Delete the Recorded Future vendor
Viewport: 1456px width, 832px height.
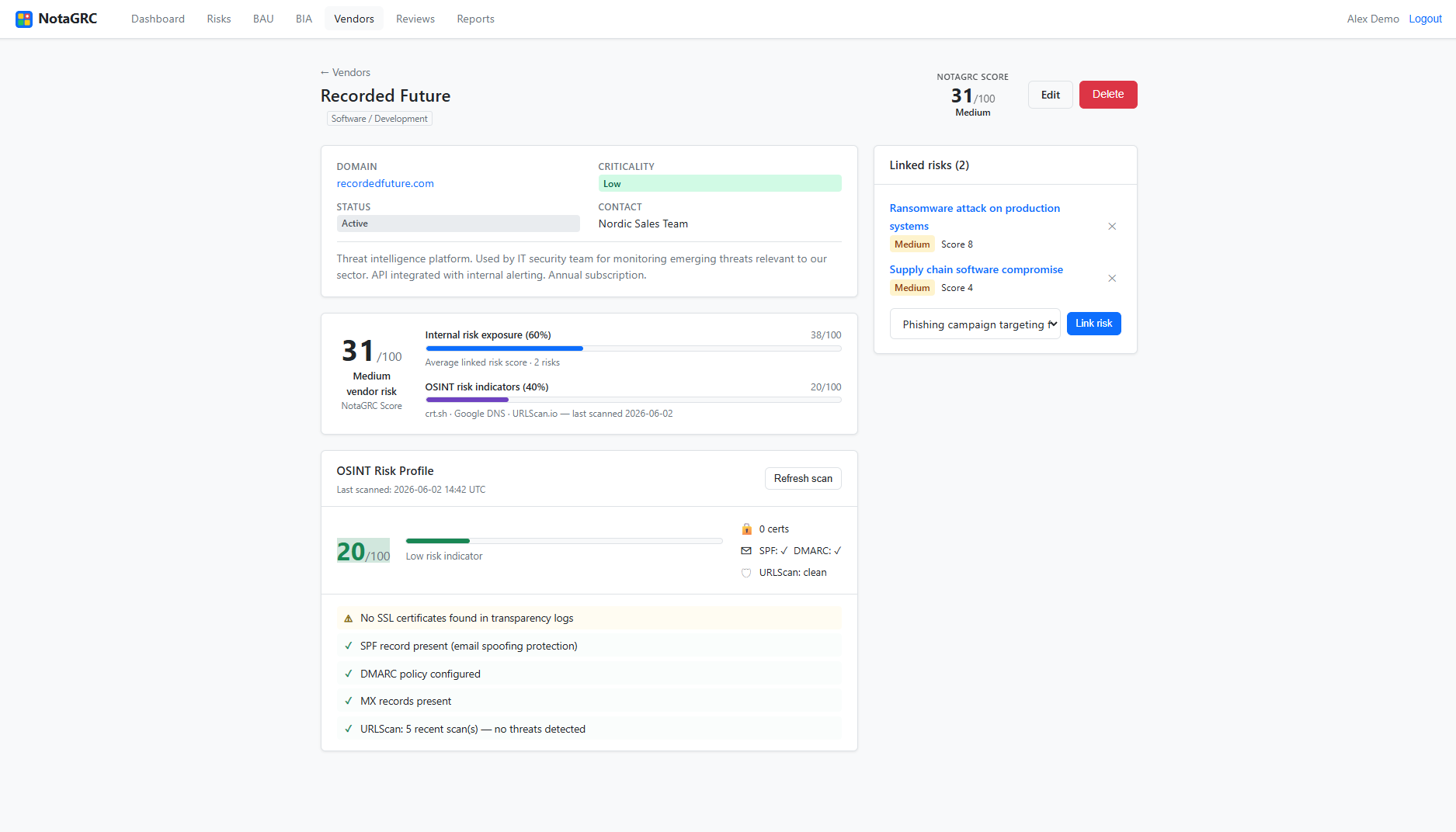pyautogui.click(x=1108, y=95)
